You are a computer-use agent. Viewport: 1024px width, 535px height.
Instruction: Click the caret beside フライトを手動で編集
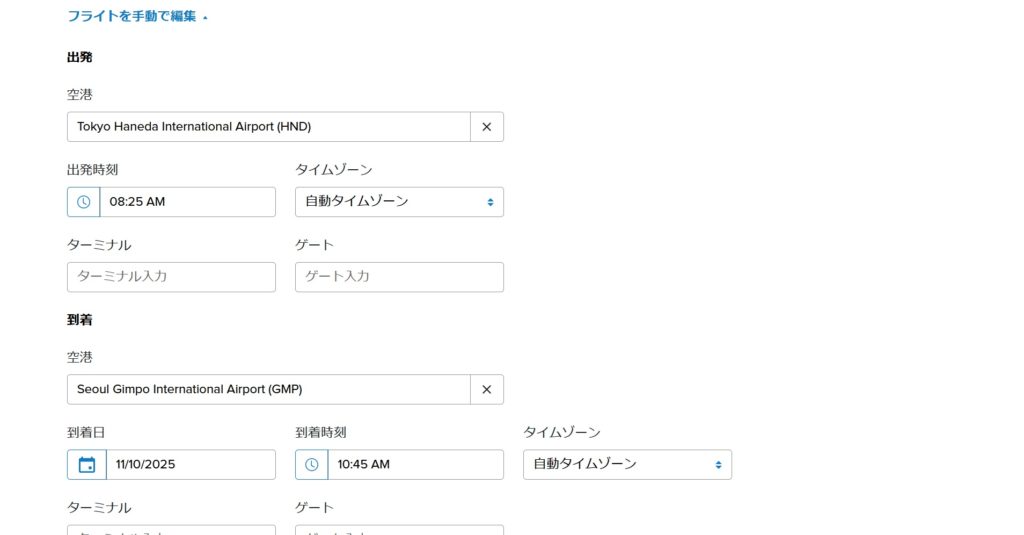pos(205,18)
